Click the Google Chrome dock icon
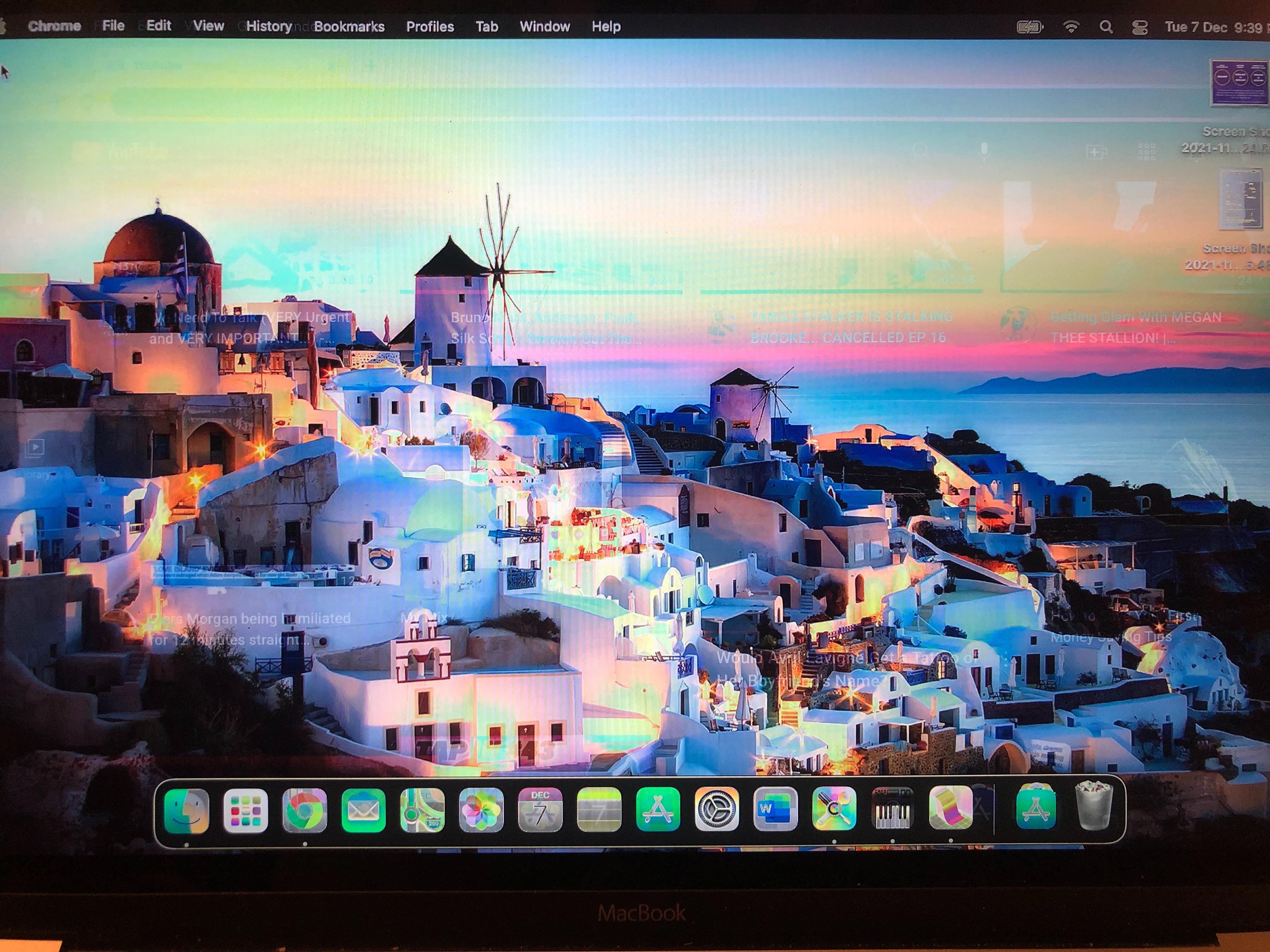The width and height of the screenshot is (1270, 952). (x=305, y=810)
